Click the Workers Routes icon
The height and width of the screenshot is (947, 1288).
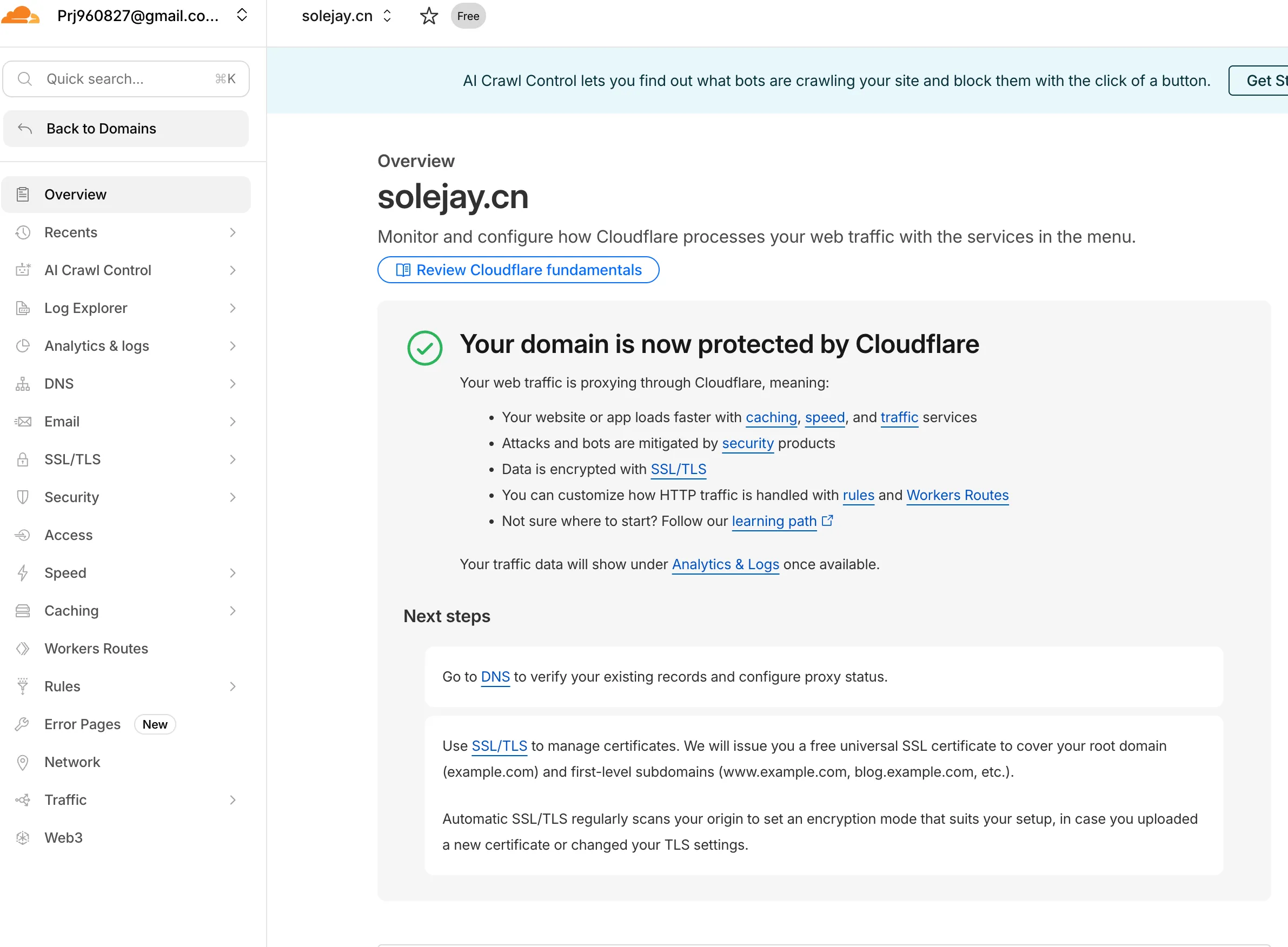[23, 648]
